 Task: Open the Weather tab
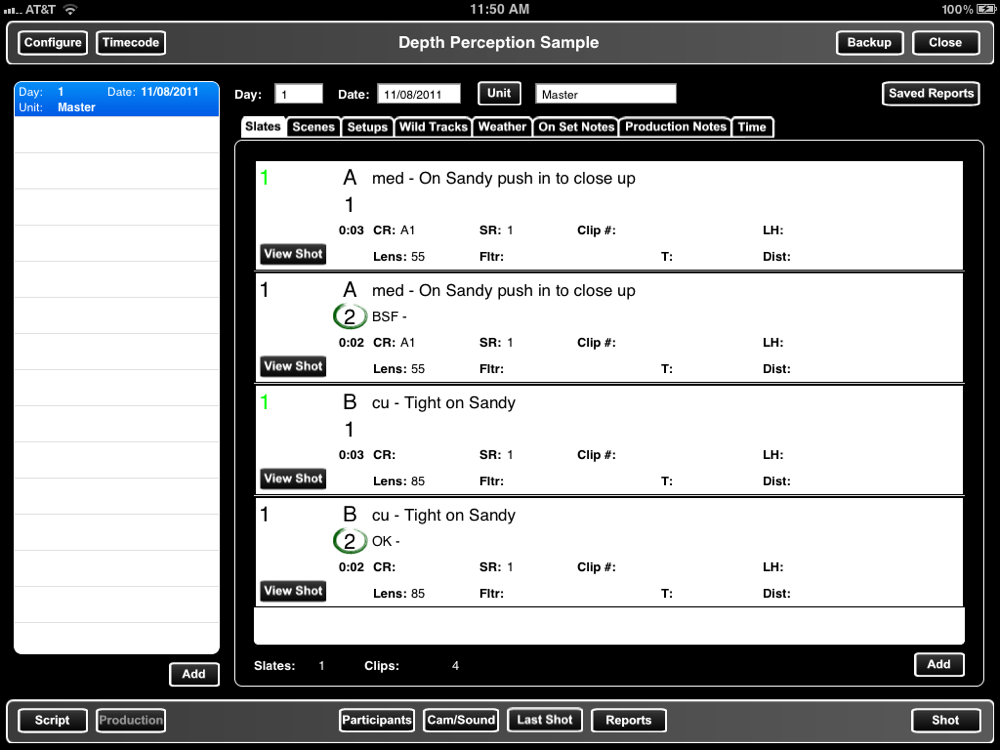(x=502, y=127)
